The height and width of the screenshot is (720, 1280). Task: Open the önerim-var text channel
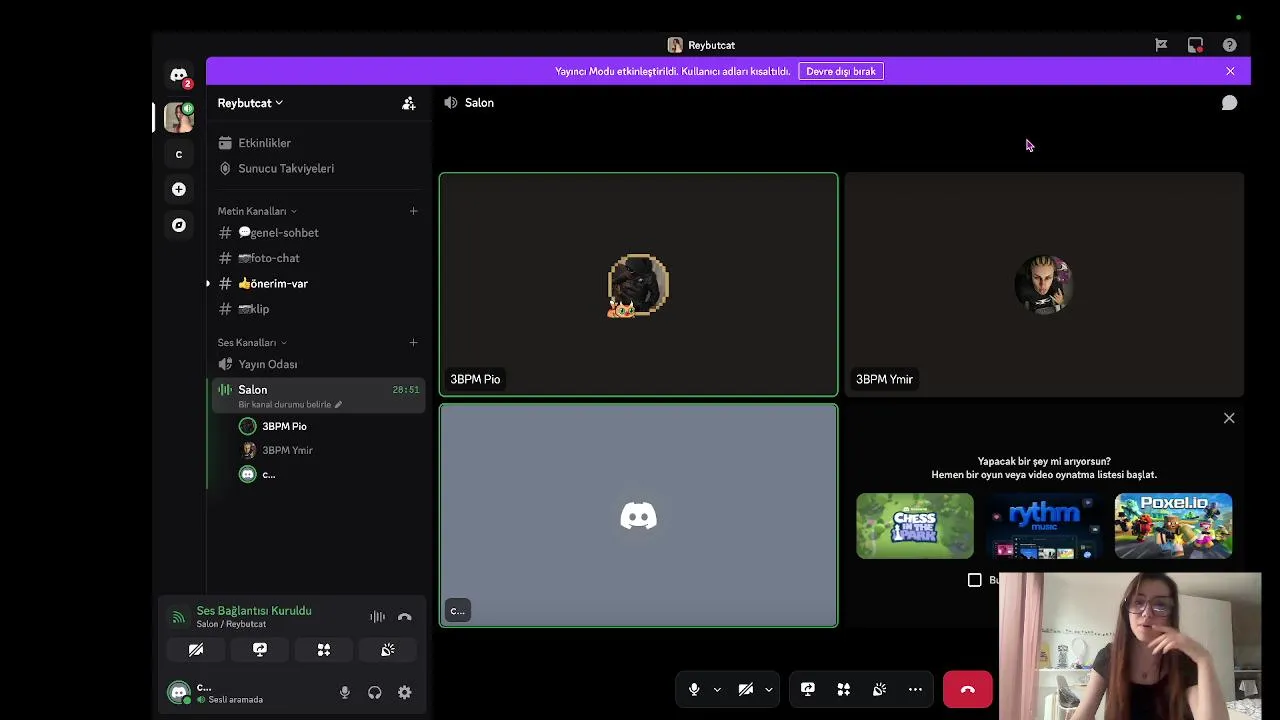[x=318, y=284]
